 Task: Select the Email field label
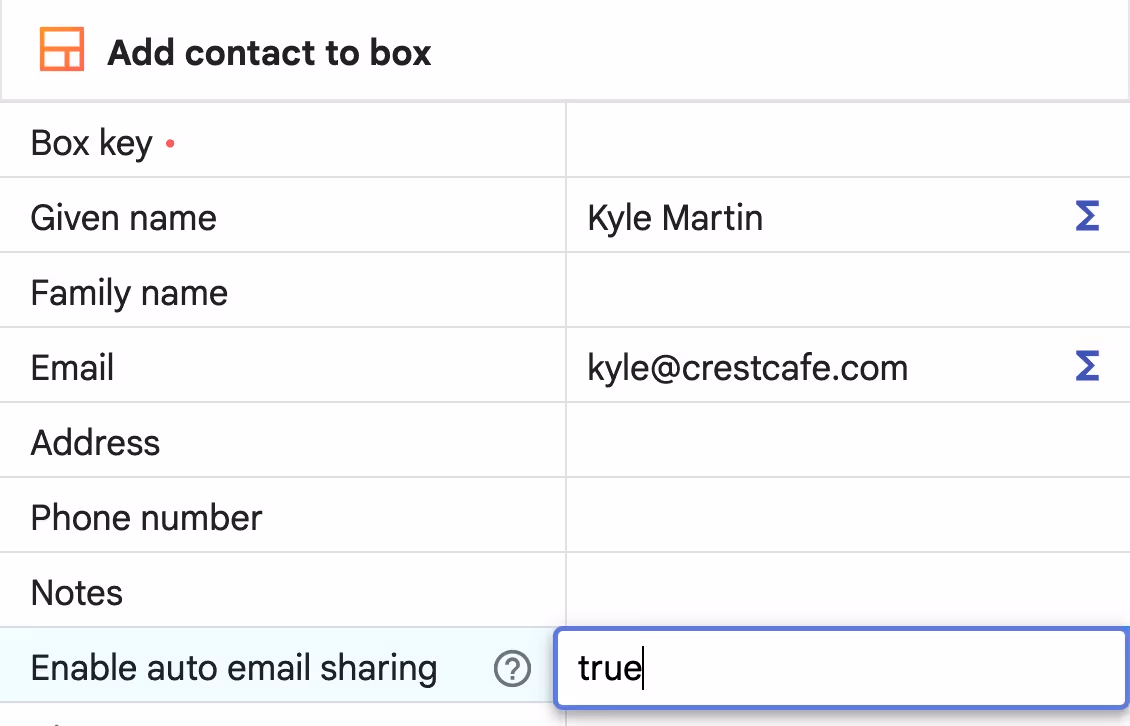click(x=72, y=368)
